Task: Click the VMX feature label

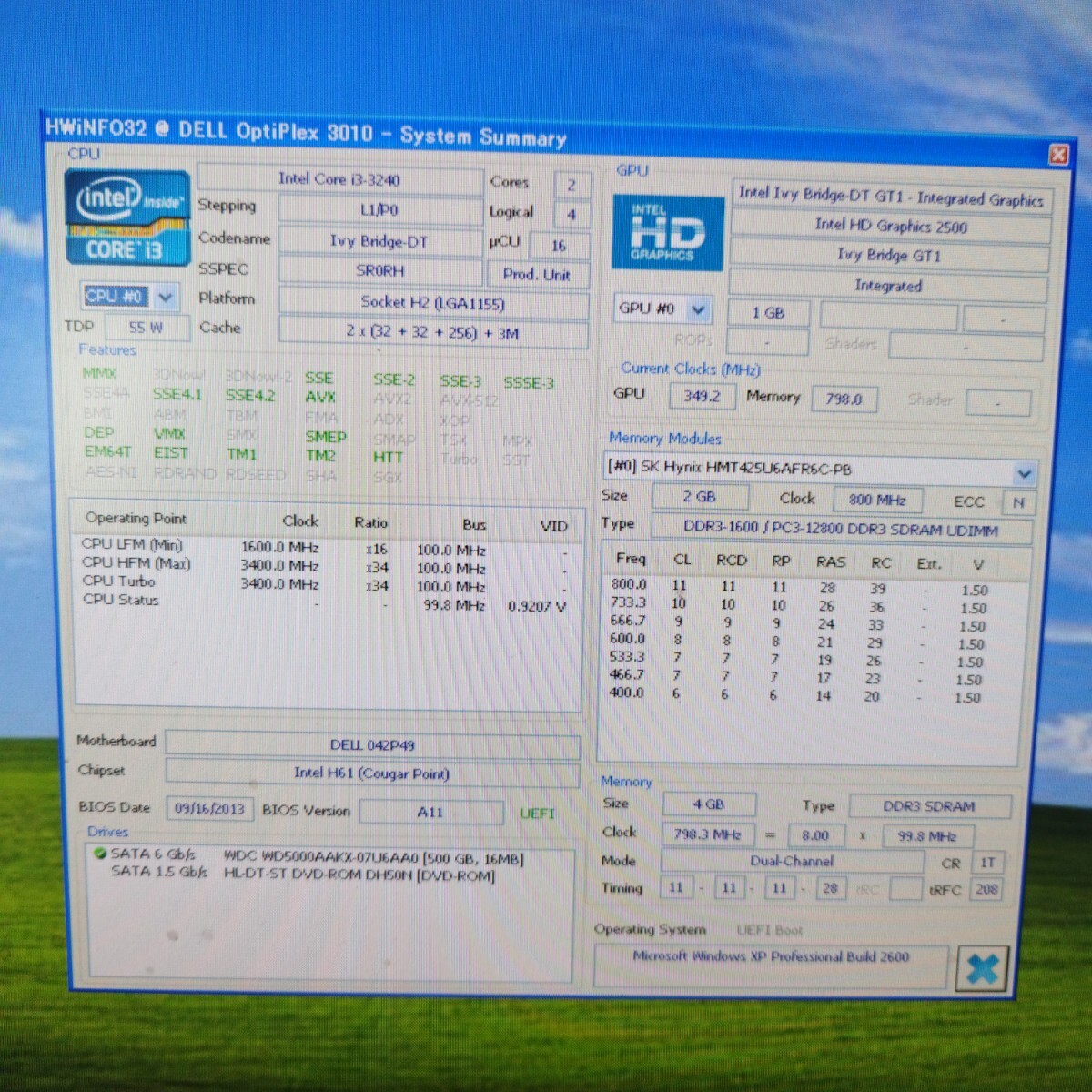Action: click(169, 433)
